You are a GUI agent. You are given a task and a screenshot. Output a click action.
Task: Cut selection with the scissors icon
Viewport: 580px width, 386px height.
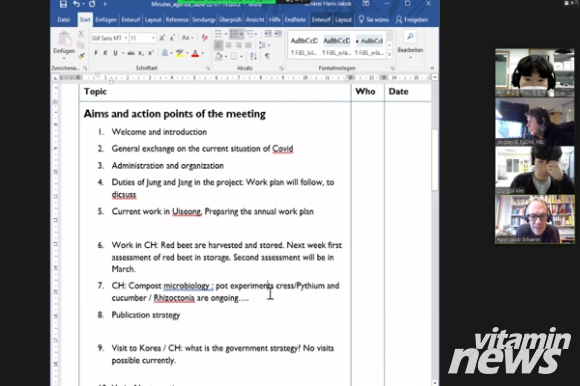pyautogui.click(x=81, y=34)
